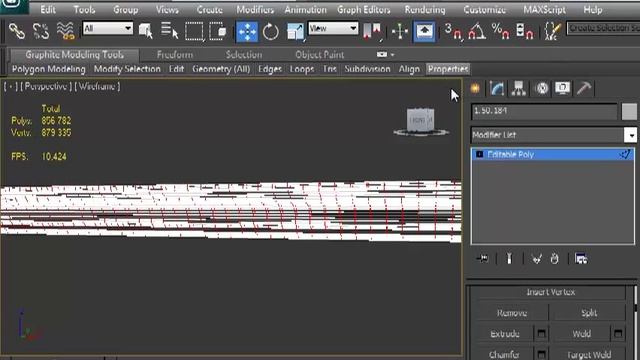640x360 pixels.
Task: Open the Create command panel tab
Action: [x=475, y=89]
